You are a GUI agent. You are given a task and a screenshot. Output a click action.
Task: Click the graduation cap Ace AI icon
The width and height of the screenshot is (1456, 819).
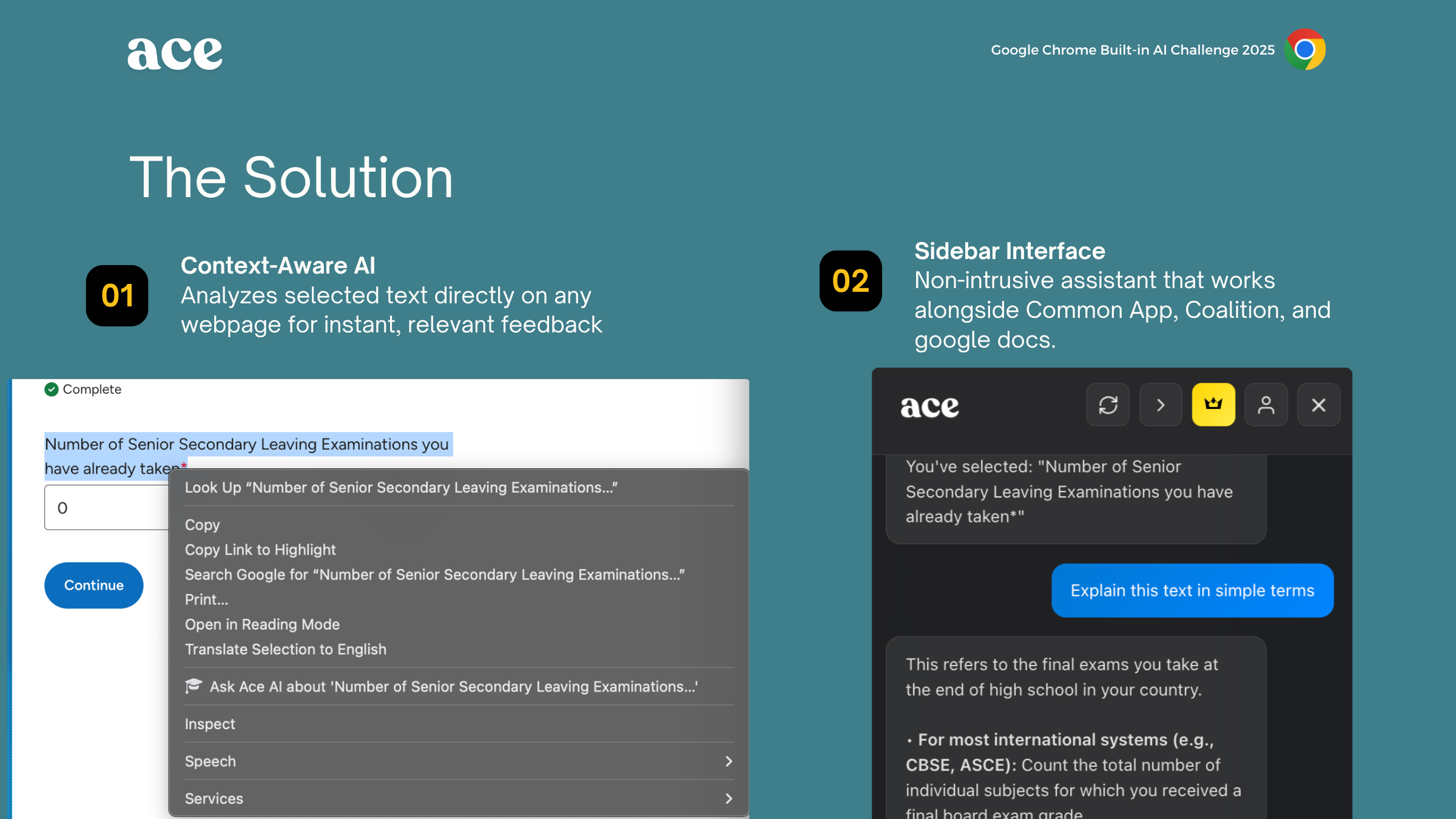coord(194,686)
